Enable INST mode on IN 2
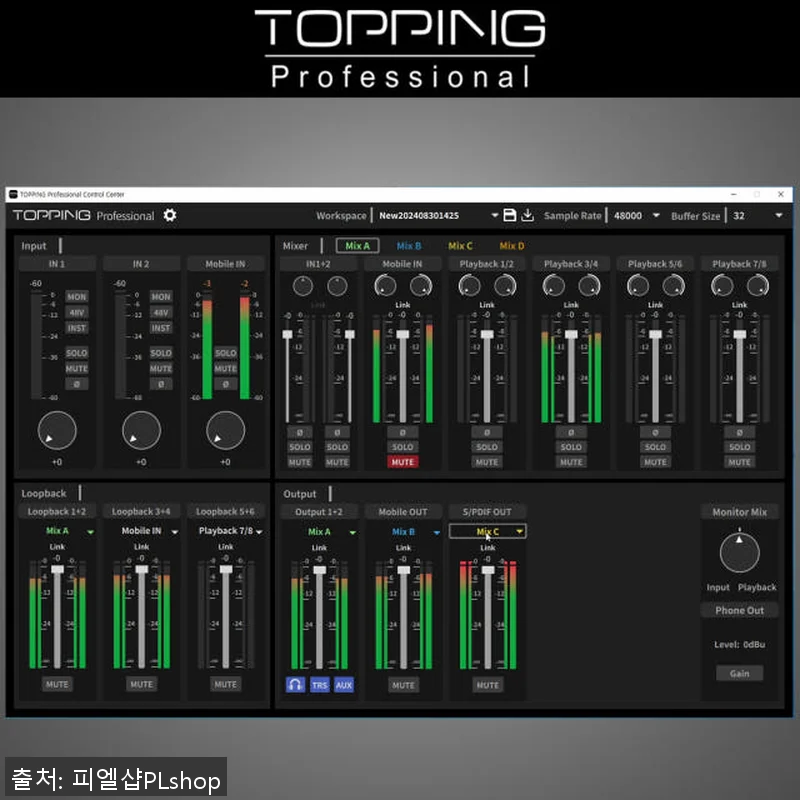The image size is (800, 800). coord(161,328)
